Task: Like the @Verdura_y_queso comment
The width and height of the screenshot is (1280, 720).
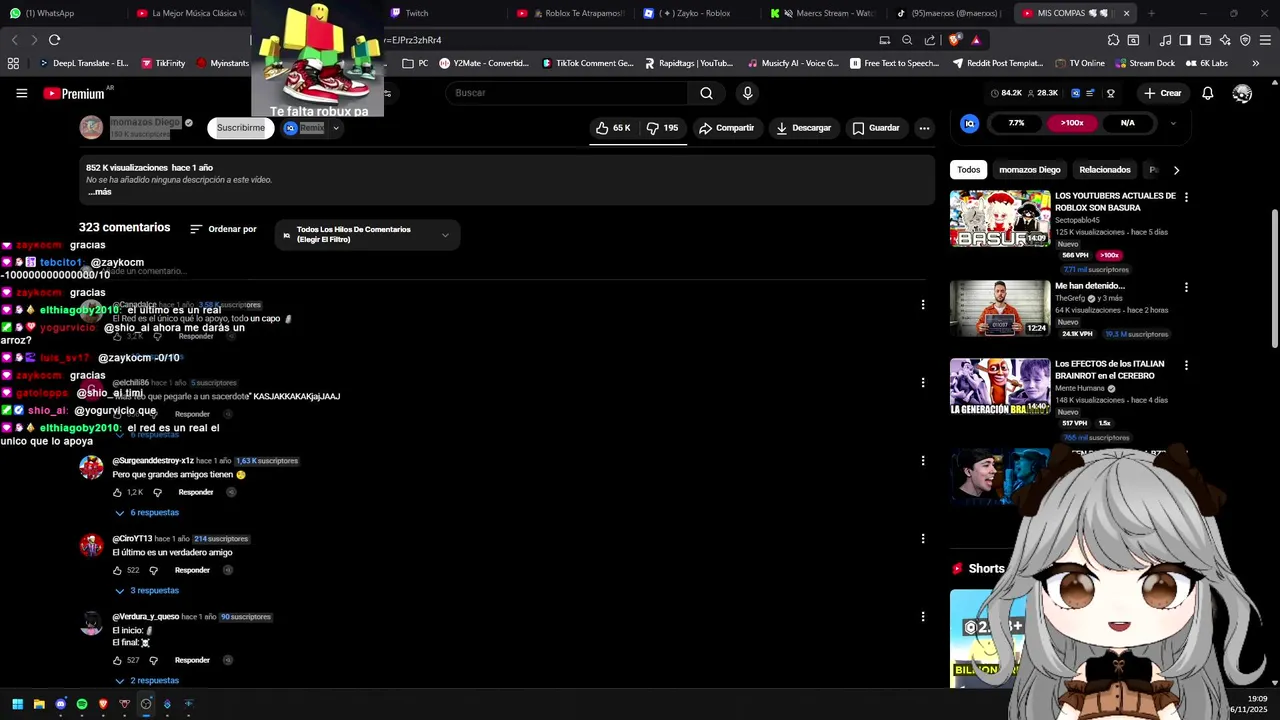Action: (x=117, y=660)
